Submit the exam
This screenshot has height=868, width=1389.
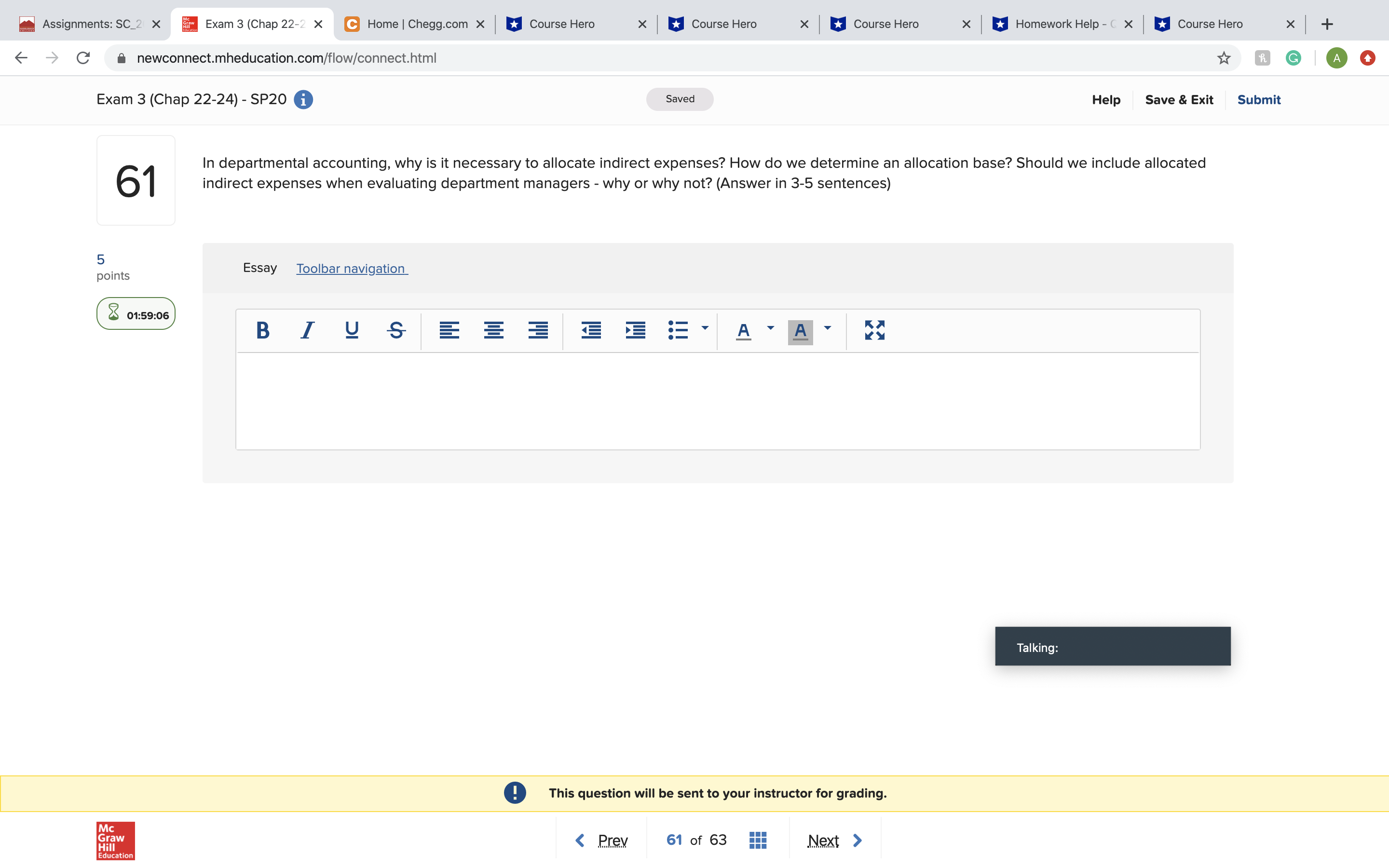click(1259, 99)
